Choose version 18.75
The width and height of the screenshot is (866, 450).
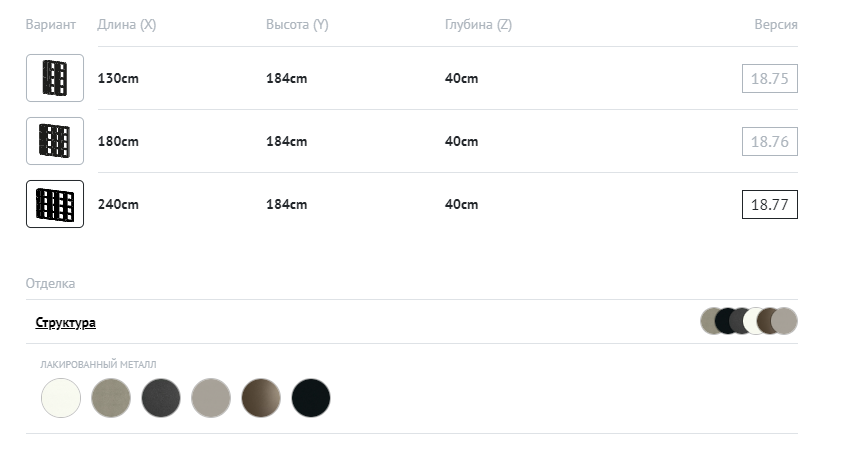(x=769, y=79)
